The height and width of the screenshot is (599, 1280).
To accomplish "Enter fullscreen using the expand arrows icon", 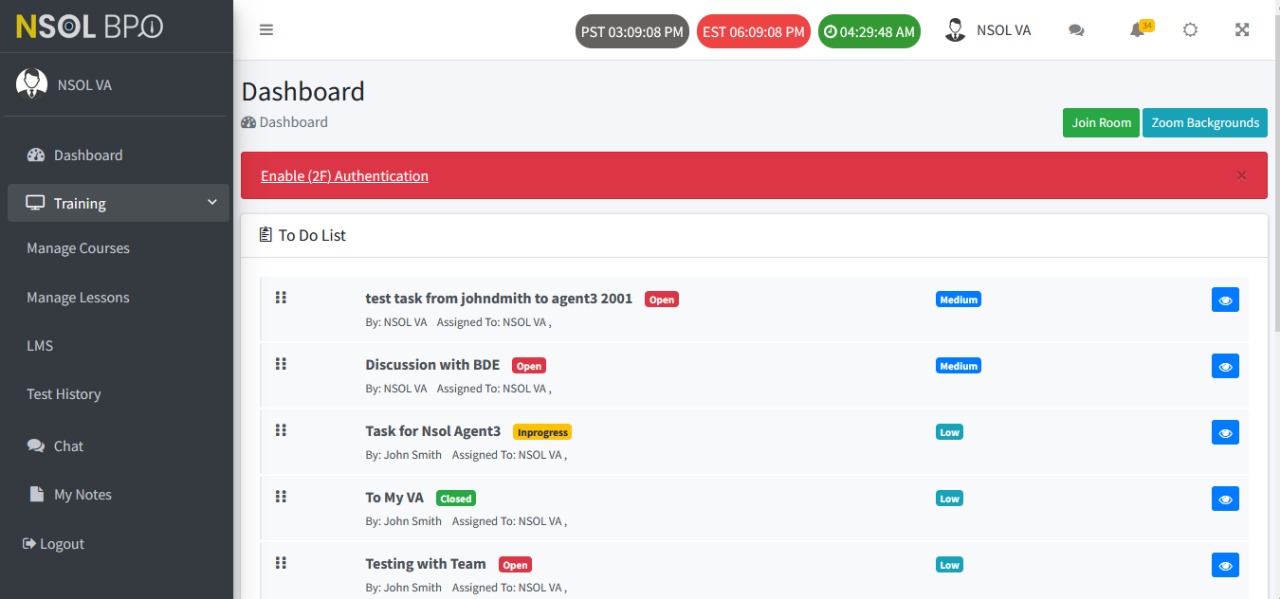I will click(1242, 30).
